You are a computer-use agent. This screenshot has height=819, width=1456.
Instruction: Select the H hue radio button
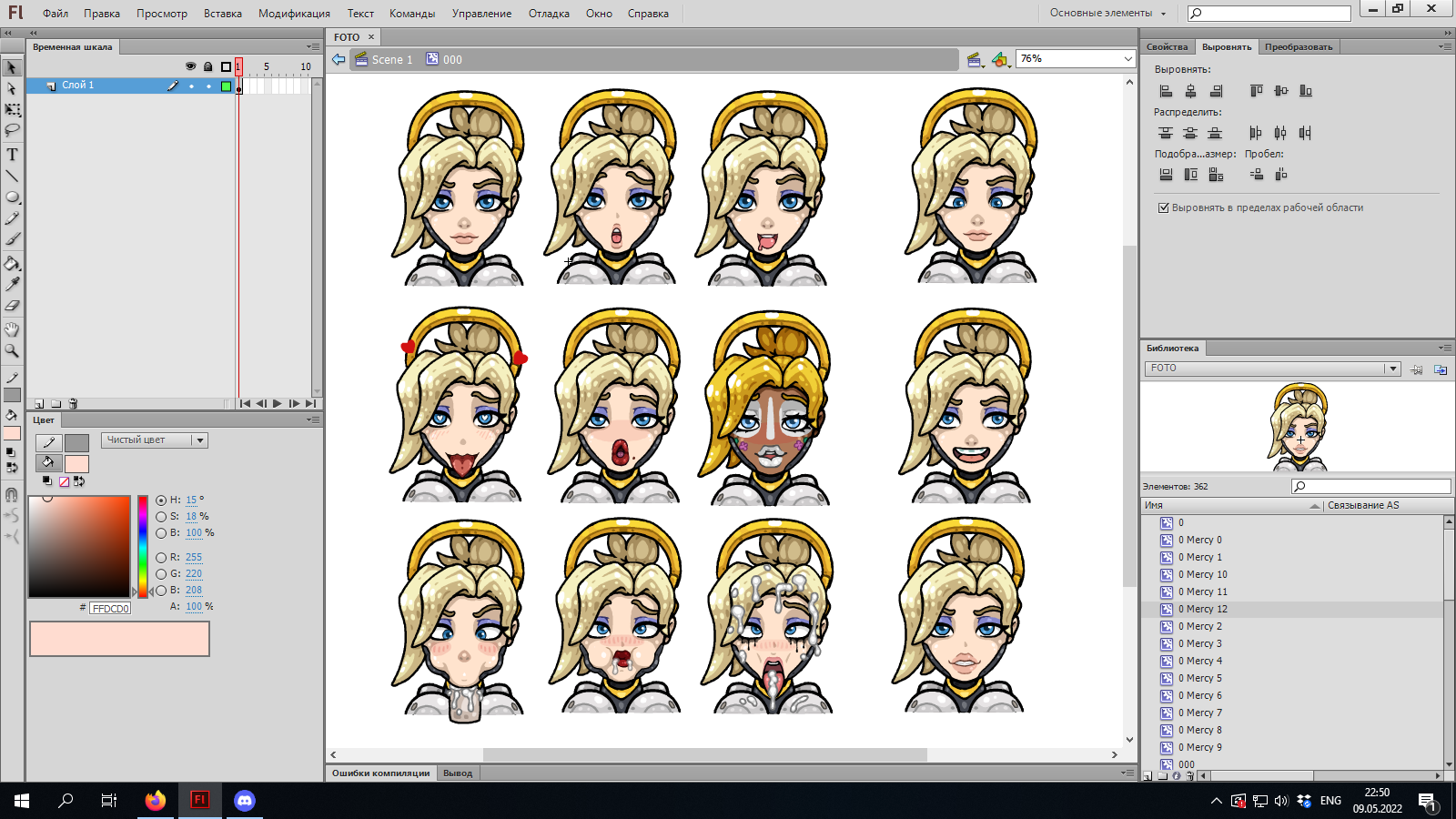point(161,500)
